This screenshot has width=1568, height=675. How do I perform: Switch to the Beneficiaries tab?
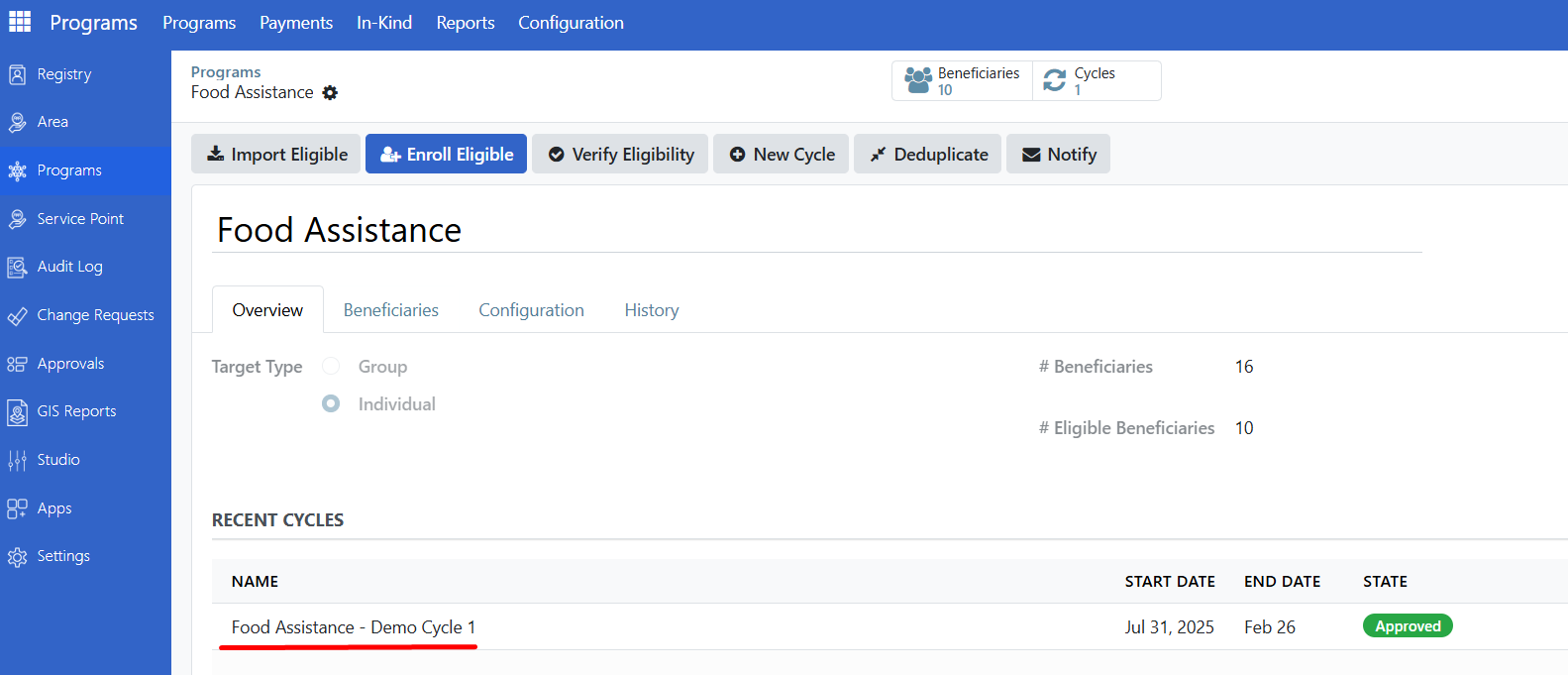point(390,310)
